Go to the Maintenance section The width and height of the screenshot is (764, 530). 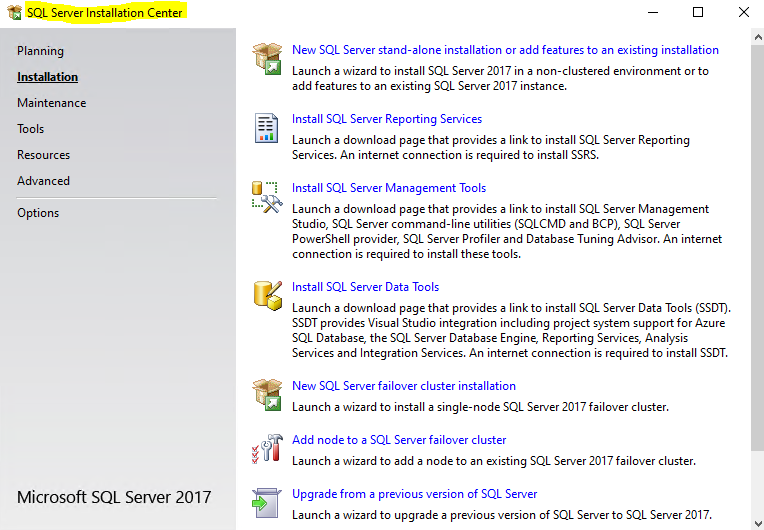(51, 103)
